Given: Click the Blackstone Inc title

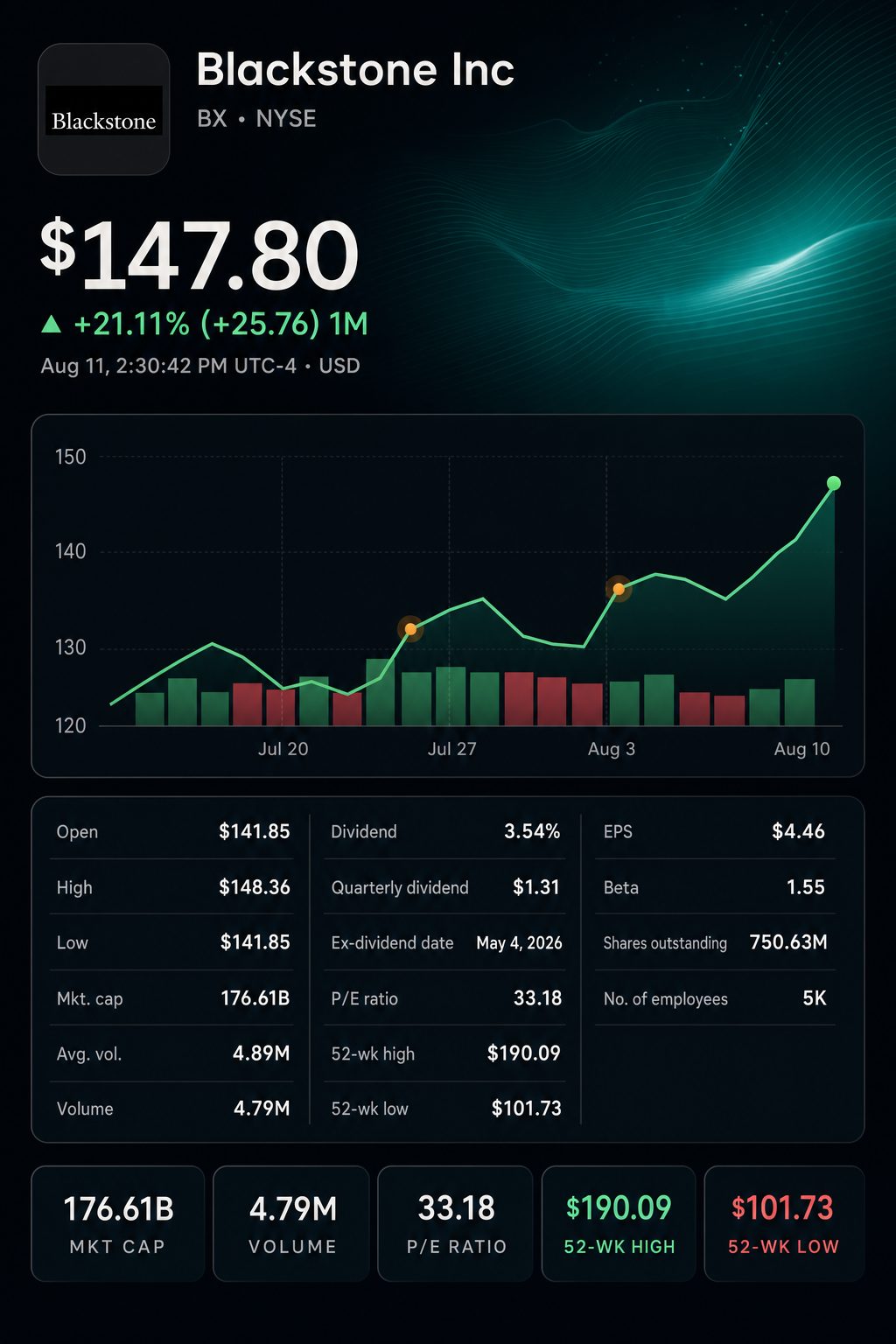Looking at the screenshot, I should pos(355,69).
